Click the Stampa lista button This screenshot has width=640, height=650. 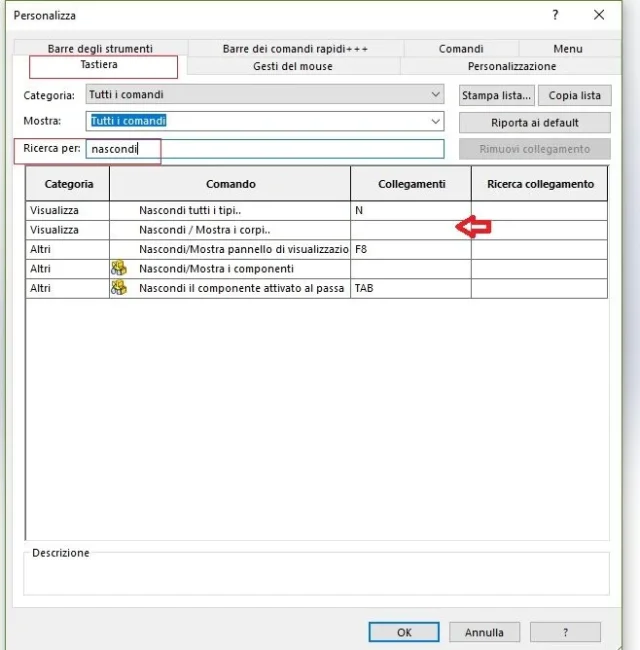[x=496, y=95]
